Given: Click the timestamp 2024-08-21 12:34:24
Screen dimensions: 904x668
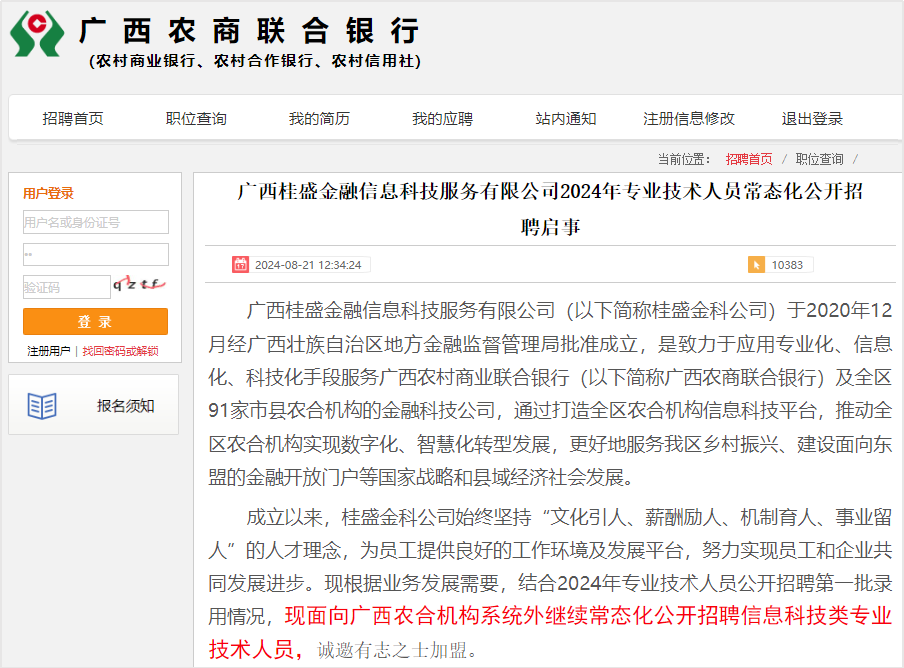Looking at the screenshot, I should click(x=308, y=265).
